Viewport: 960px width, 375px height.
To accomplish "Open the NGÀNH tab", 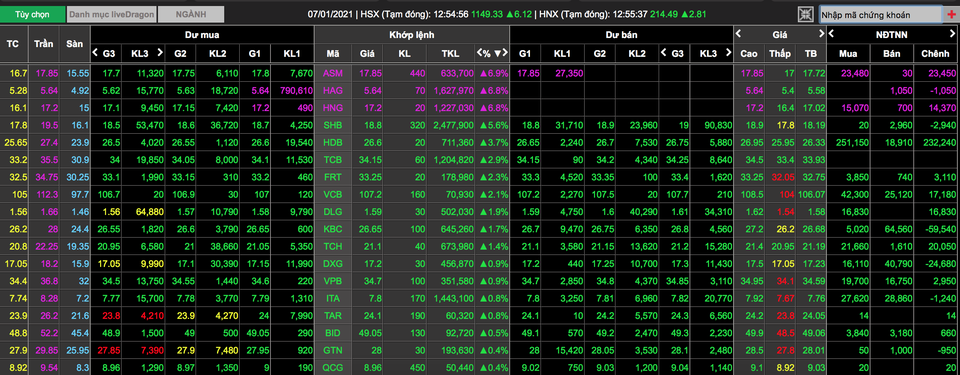I will [191, 13].
